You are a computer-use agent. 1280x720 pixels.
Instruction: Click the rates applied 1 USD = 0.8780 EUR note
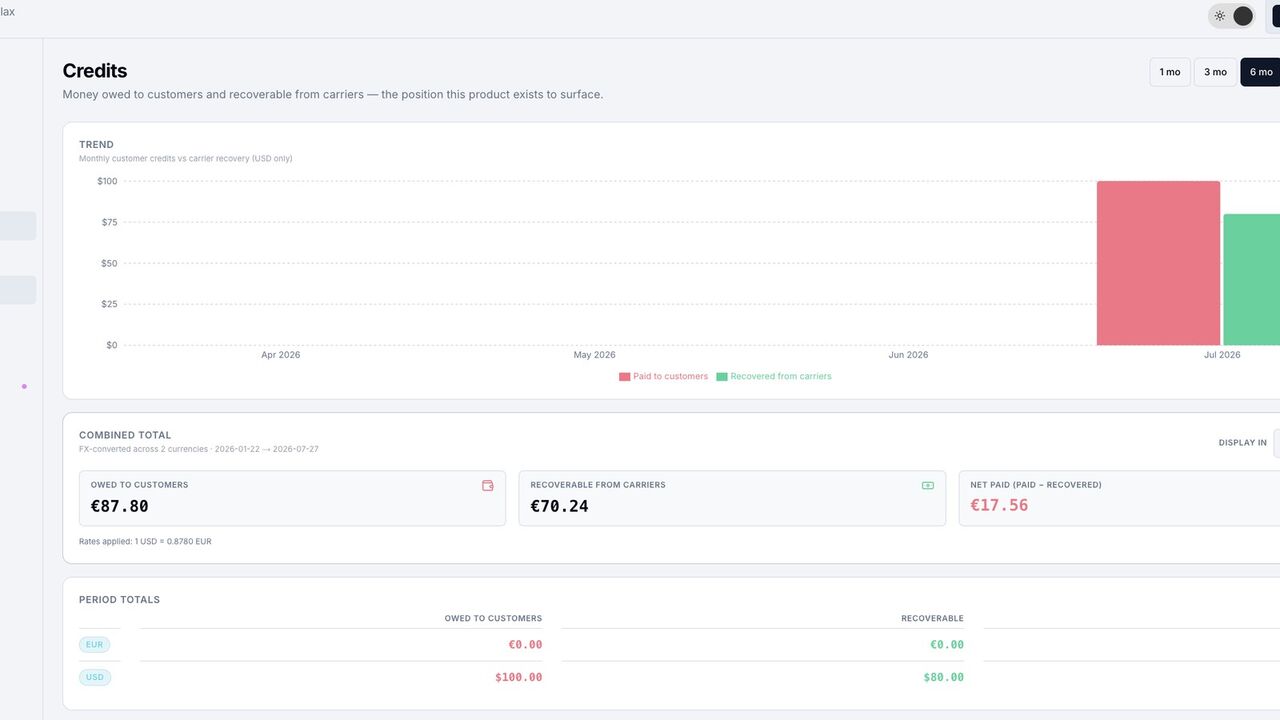[145, 541]
